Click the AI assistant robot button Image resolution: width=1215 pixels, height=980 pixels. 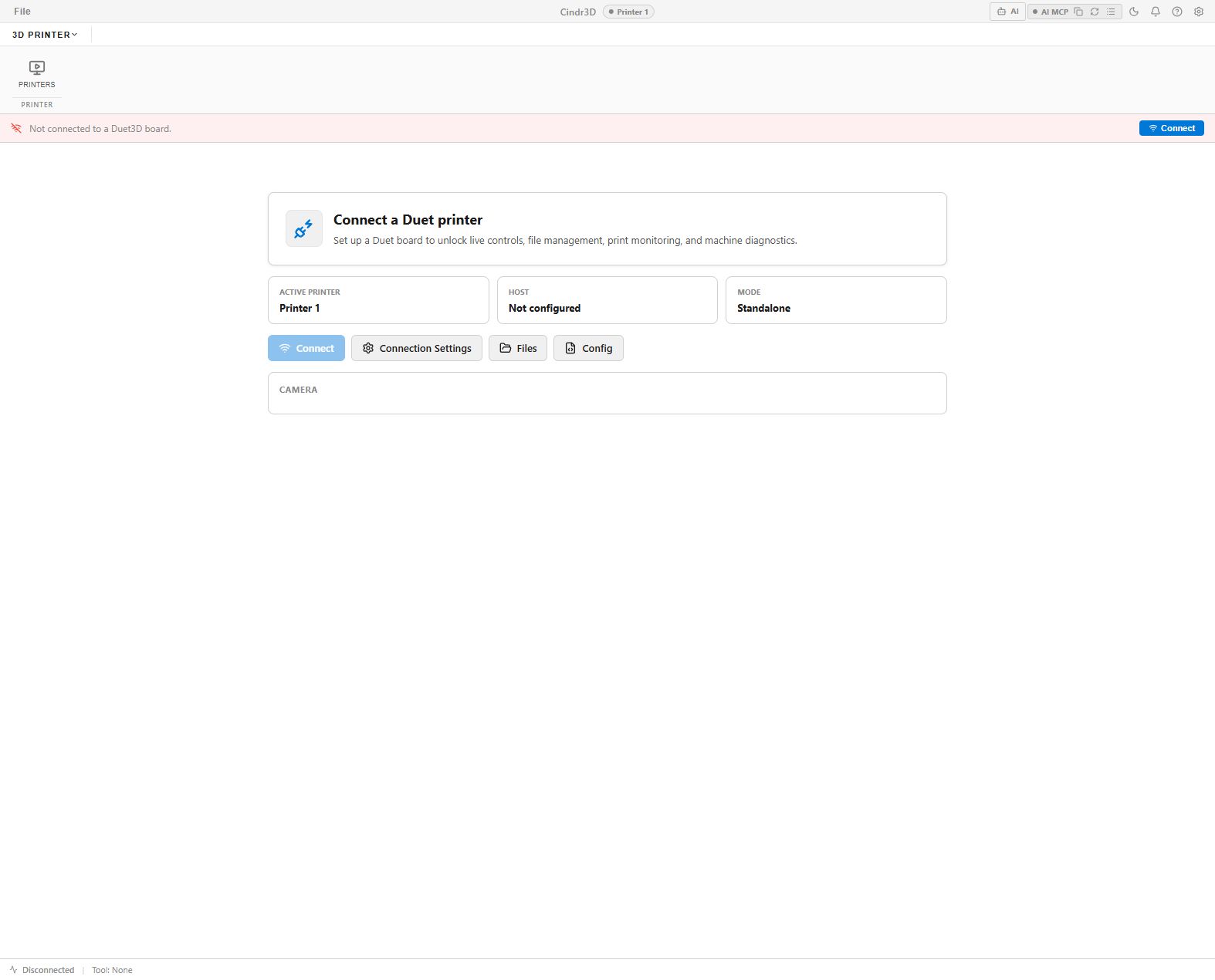click(x=1007, y=12)
